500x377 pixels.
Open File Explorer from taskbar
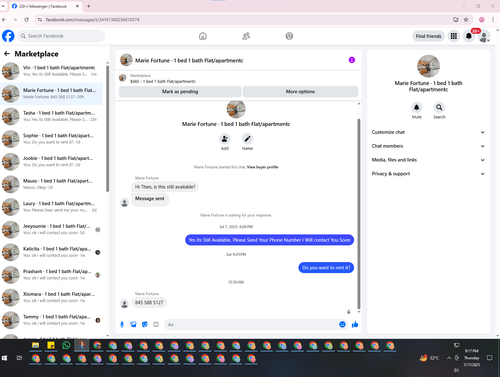35,345
